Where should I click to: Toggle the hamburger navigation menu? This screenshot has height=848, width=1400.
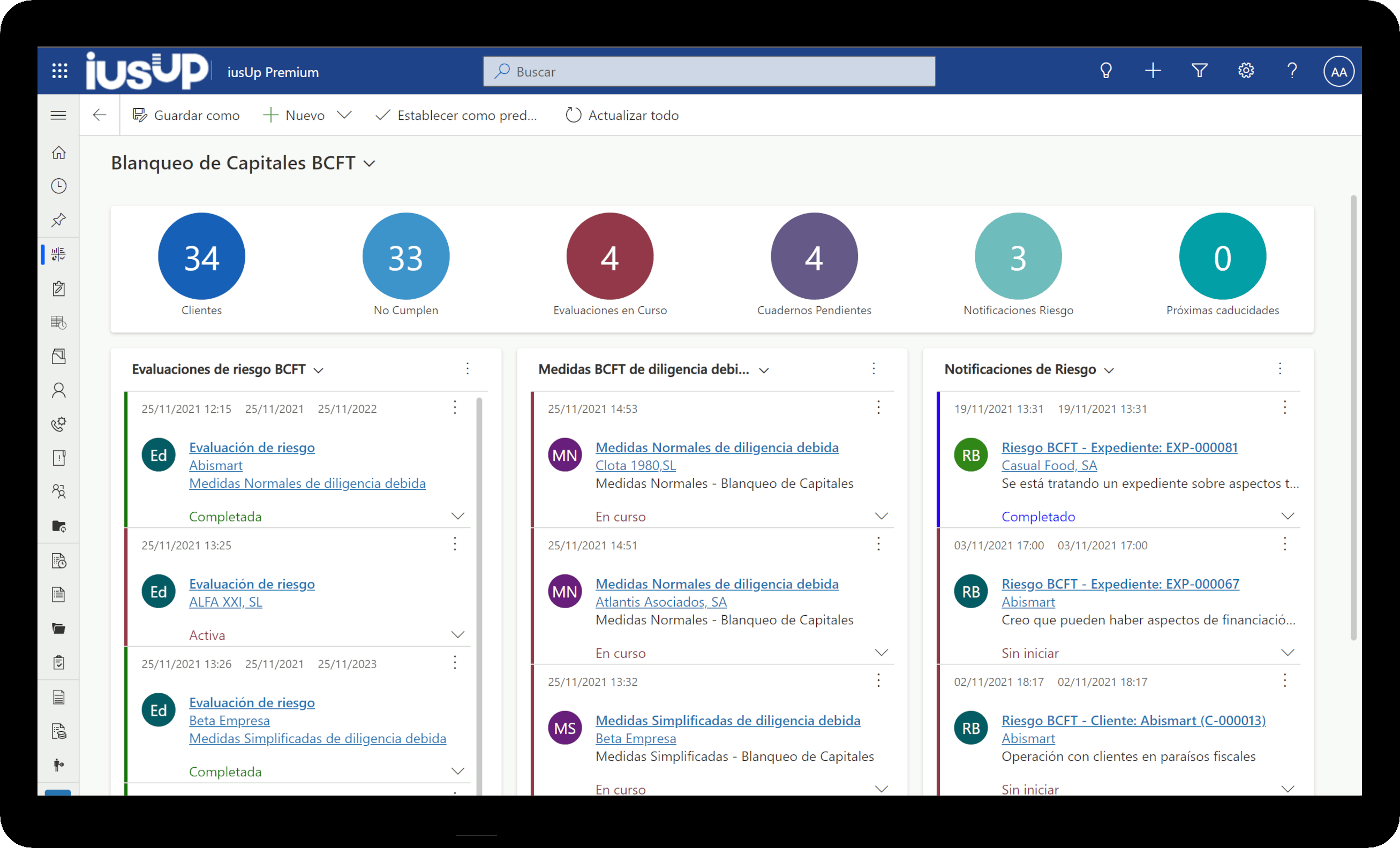point(58,115)
